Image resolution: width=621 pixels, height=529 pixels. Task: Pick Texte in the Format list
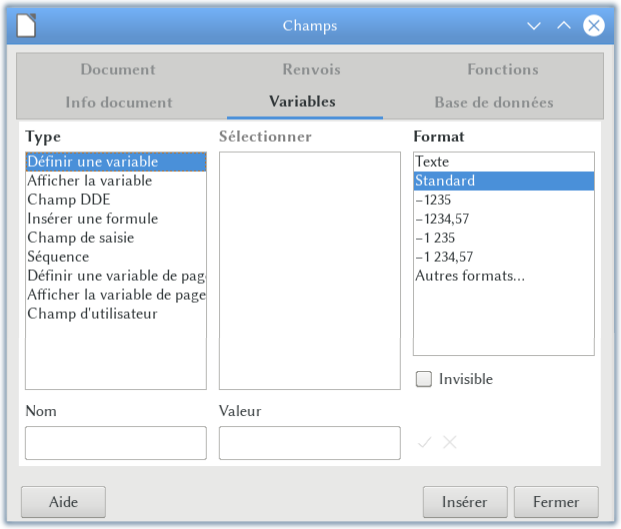coord(432,162)
